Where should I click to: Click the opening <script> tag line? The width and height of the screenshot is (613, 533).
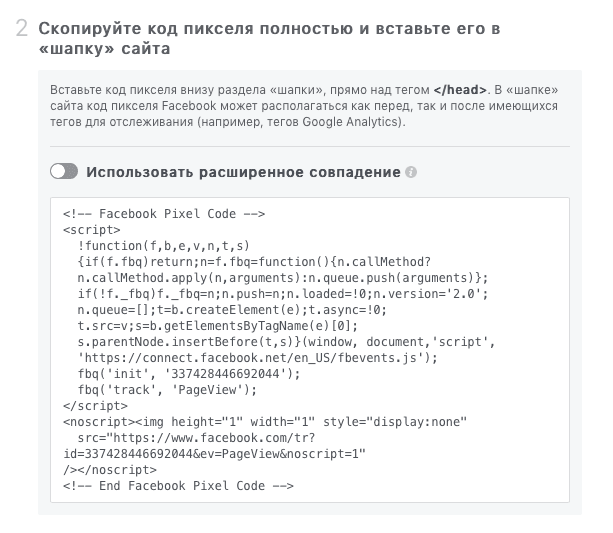click(92, 230)
